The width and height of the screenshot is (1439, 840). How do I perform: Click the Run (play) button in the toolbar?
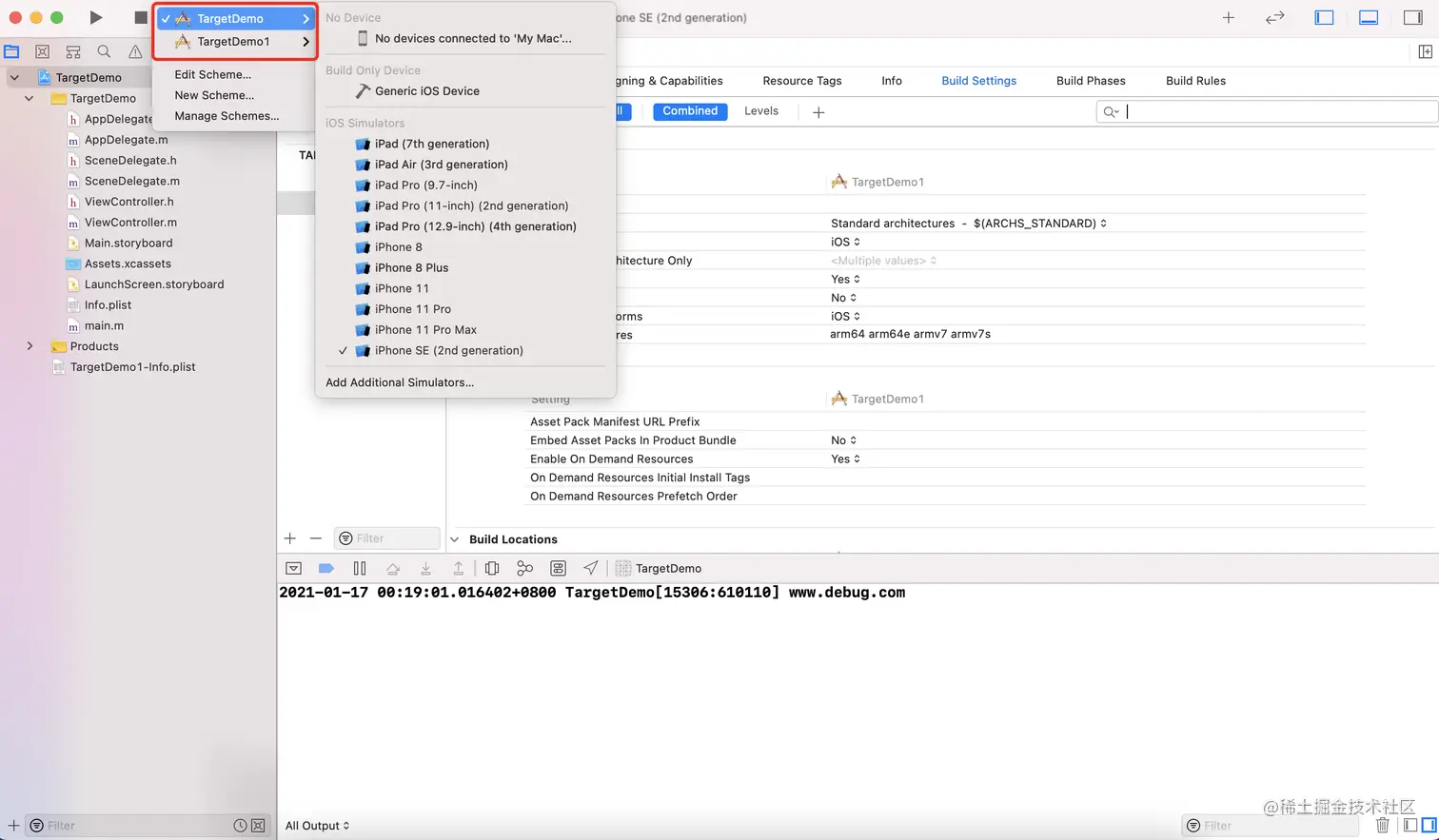pos(95,17)
